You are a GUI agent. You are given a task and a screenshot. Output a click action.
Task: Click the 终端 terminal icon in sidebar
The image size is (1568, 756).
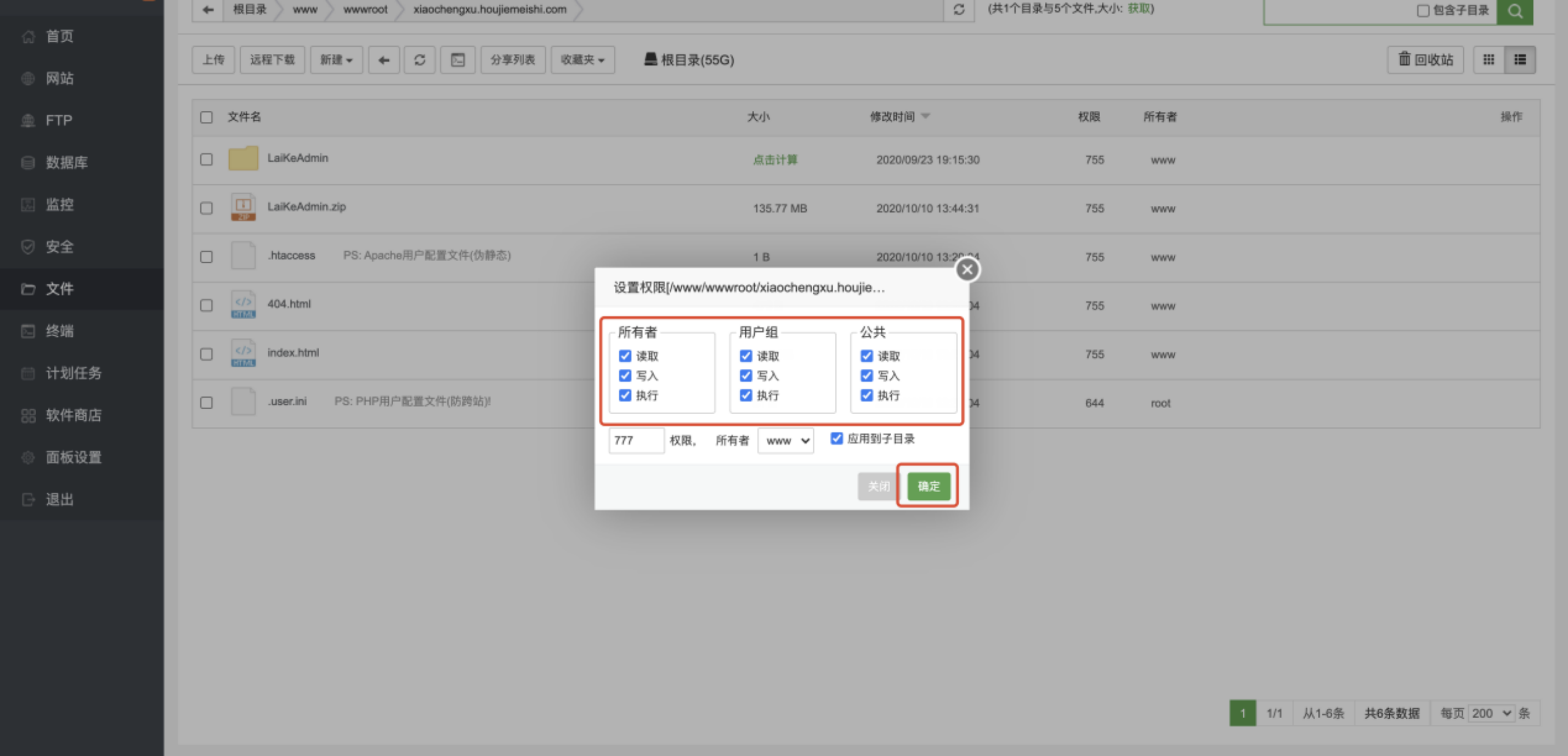click(x=28, y=331)
